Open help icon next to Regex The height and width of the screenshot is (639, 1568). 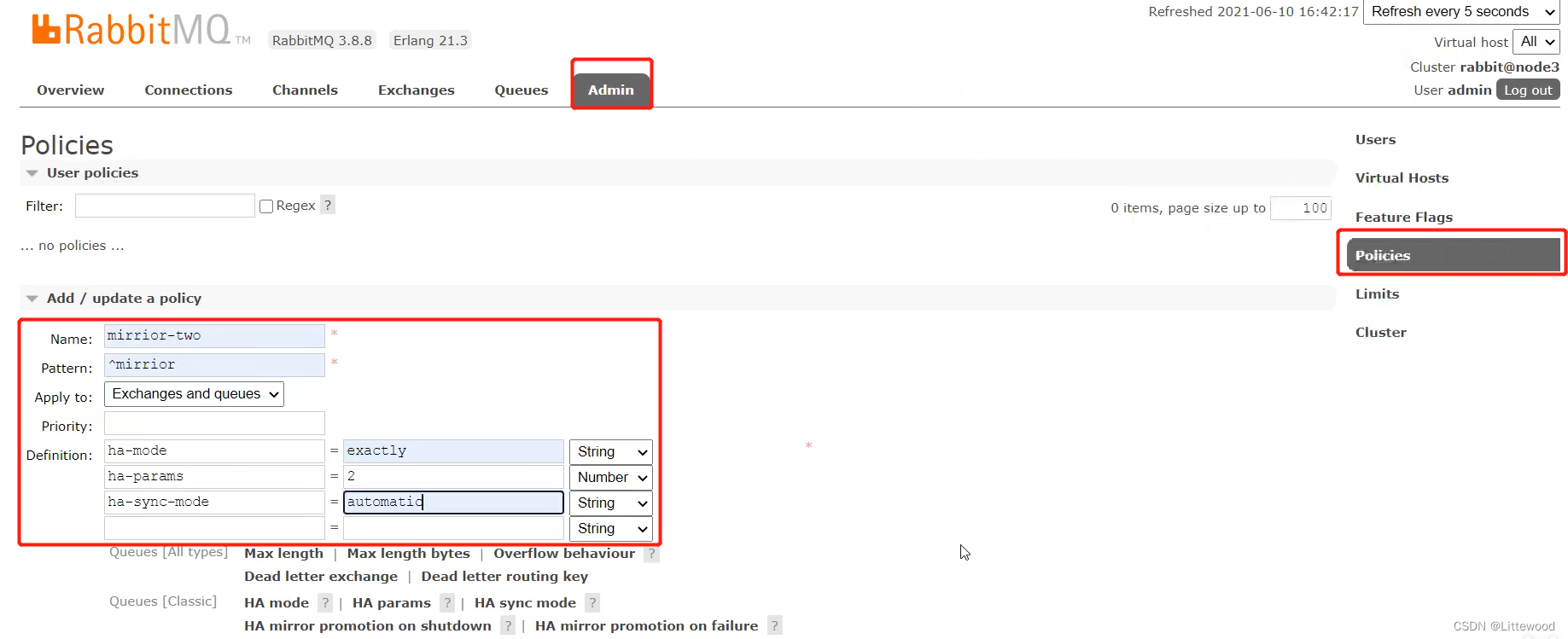pos(328,206)
